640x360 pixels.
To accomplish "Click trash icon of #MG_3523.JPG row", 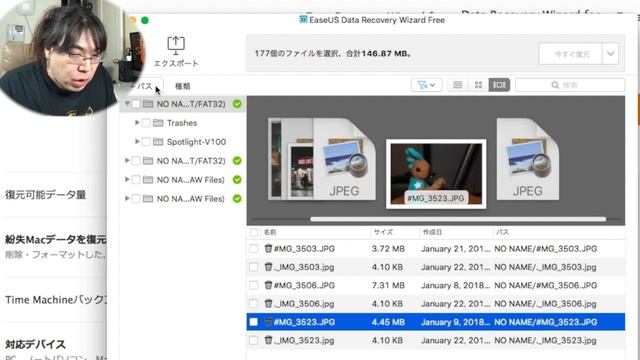I will tap(268, 322).
